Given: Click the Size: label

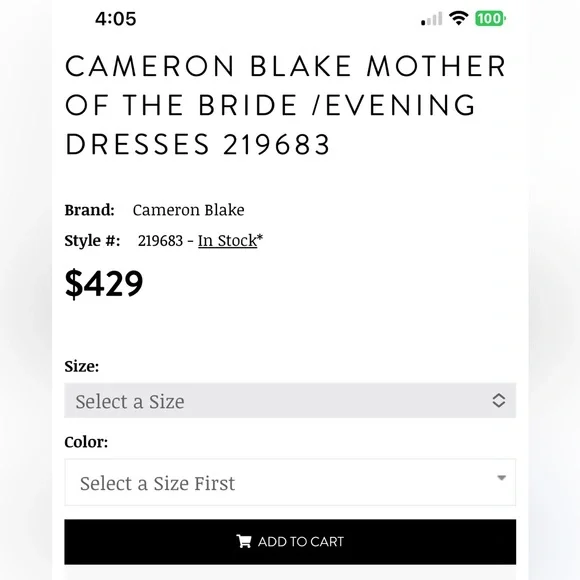Looking at the screenshot, I should coord(82,366).
